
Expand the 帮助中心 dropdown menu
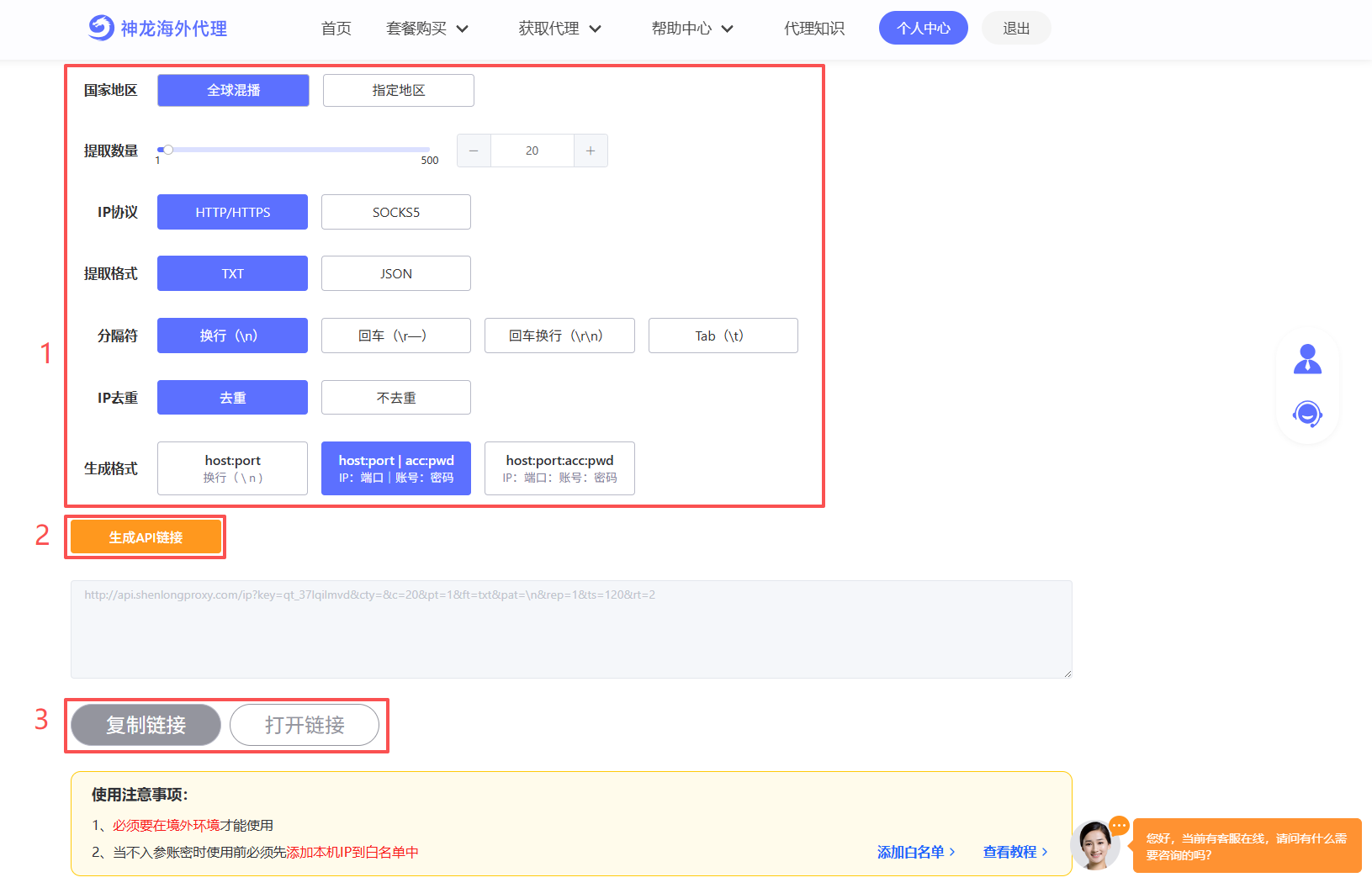coord(692,29)
